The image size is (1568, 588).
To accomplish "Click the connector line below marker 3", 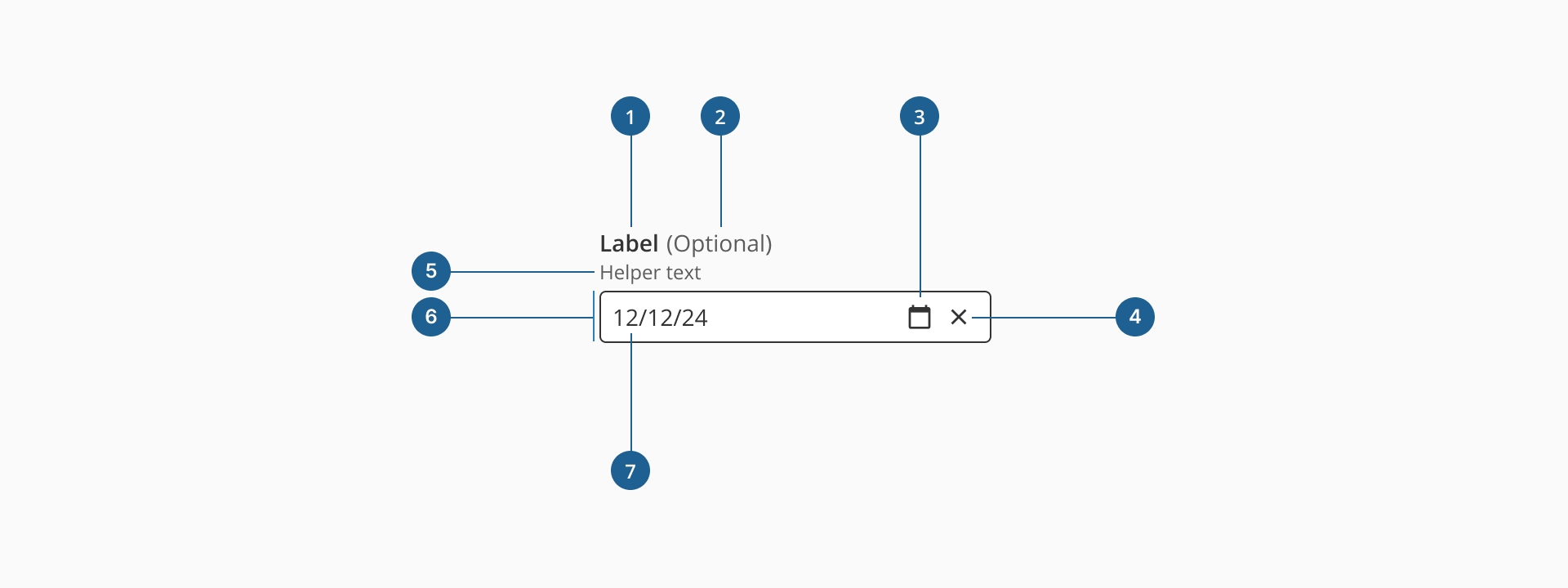I will 920,216.
